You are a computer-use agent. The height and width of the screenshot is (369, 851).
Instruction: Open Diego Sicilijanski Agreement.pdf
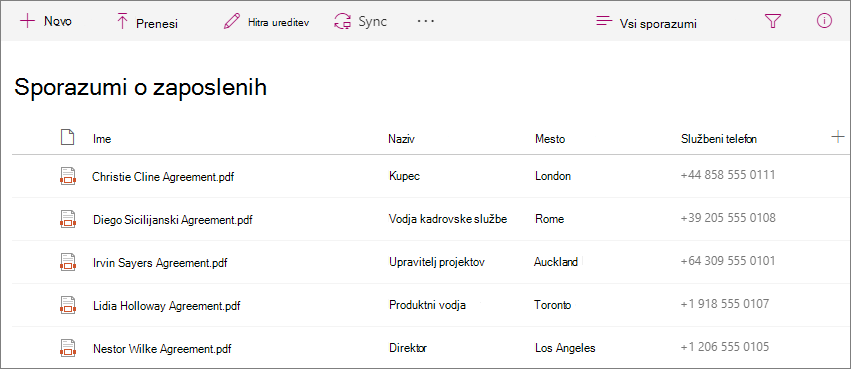point(173,220)
